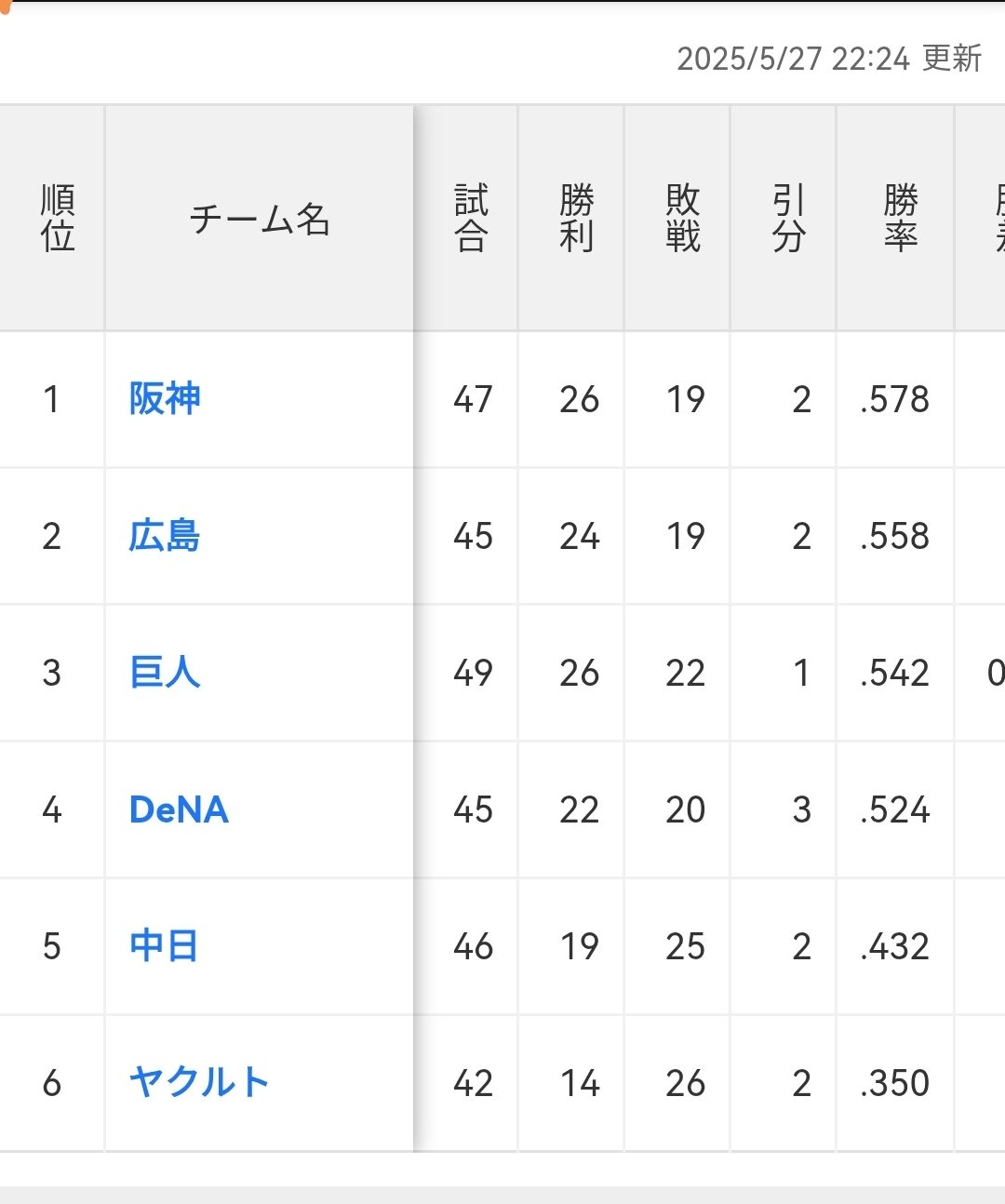
Task: Click the 勝利 column header
Action: (577, 219)
